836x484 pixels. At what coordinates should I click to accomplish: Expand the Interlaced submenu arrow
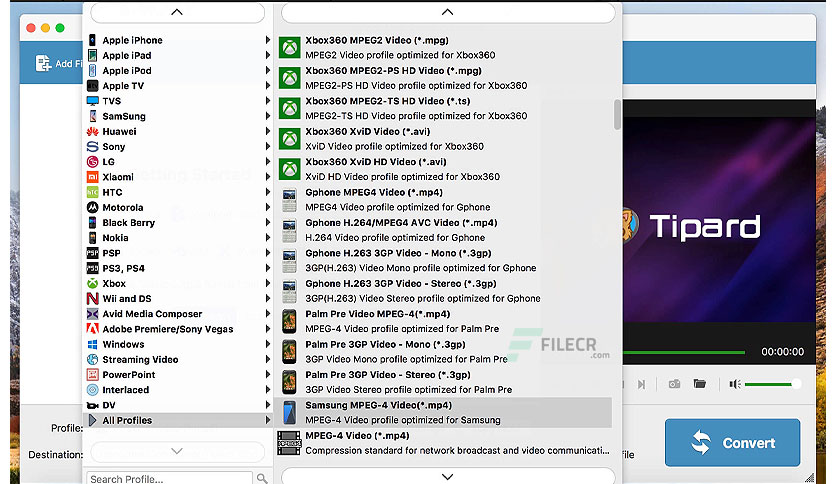(268, 390)
